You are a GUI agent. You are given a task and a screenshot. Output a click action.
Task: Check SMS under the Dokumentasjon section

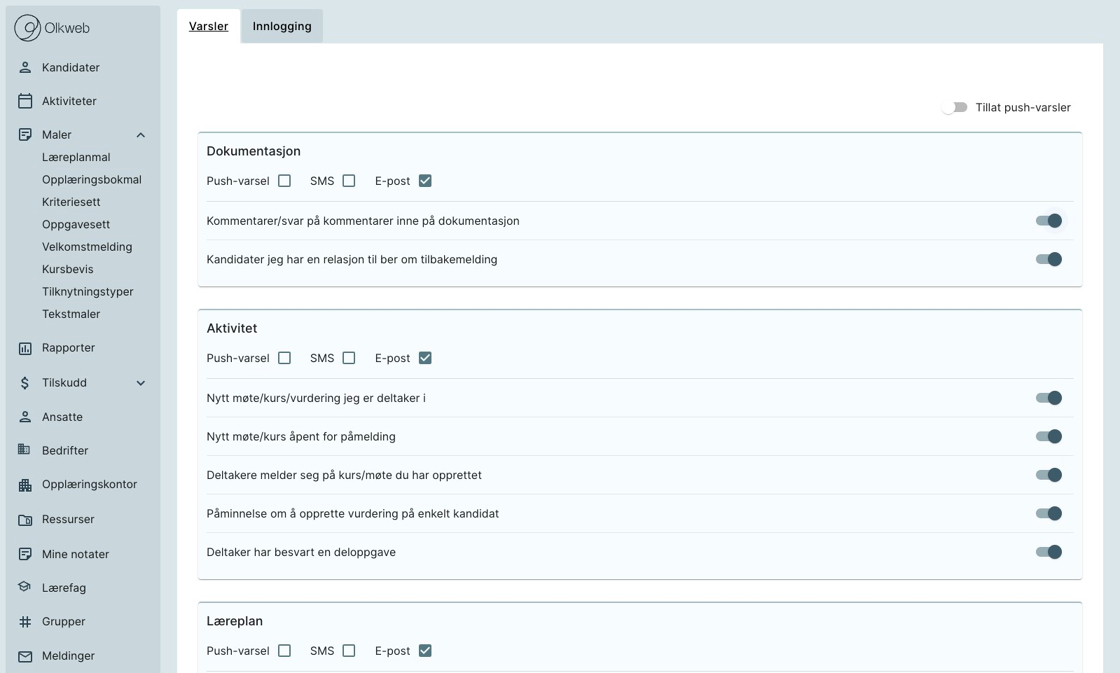[349, 181]
